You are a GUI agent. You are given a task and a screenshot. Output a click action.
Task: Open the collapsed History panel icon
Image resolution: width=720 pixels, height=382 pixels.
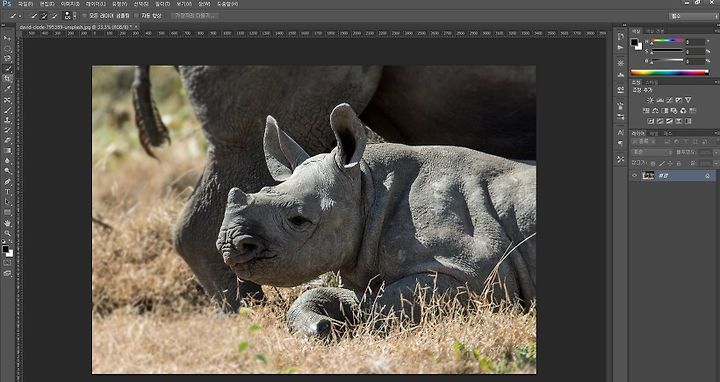(621, 36)
